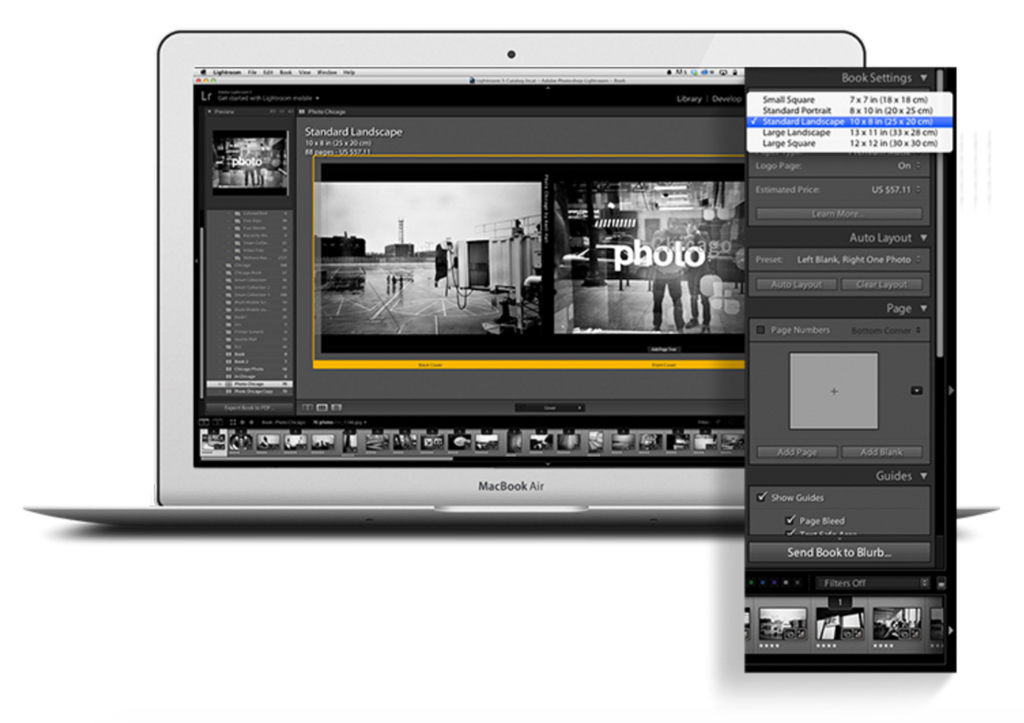Open Estimated Price currency dropdown
This screenshot has height=723, width=1024.
coord(896,189)
